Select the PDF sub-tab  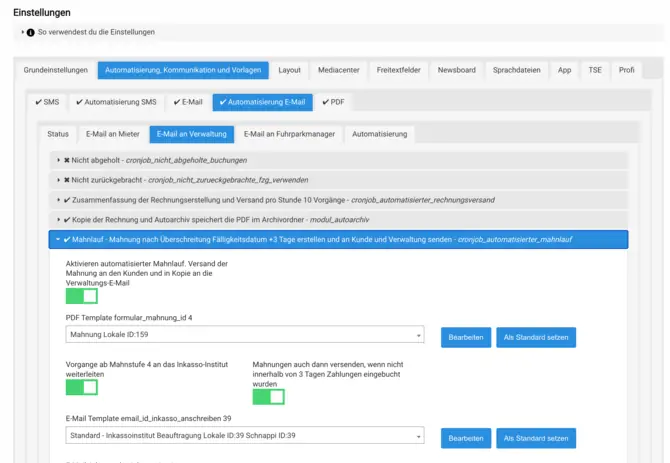[333, 102]
